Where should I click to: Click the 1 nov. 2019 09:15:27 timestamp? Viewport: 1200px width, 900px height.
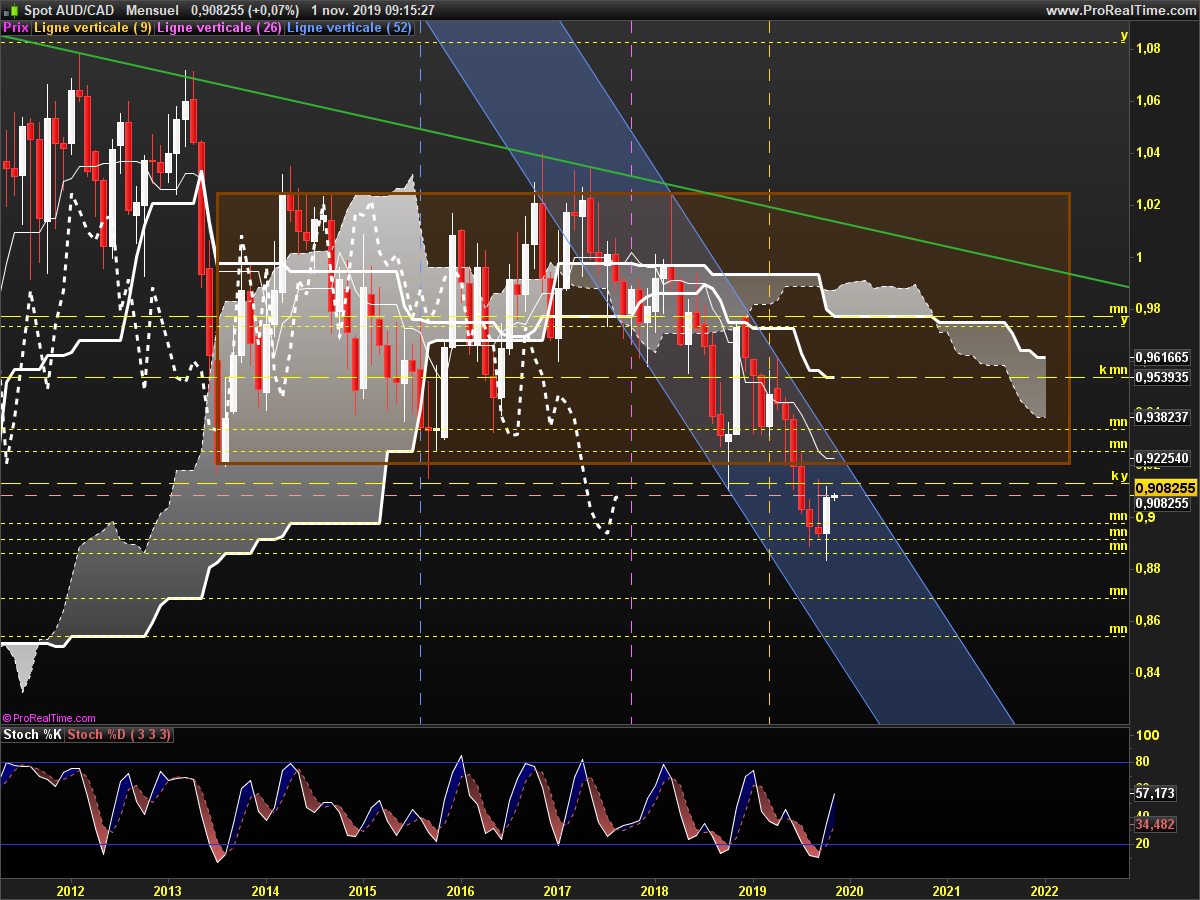pos(373,10)
